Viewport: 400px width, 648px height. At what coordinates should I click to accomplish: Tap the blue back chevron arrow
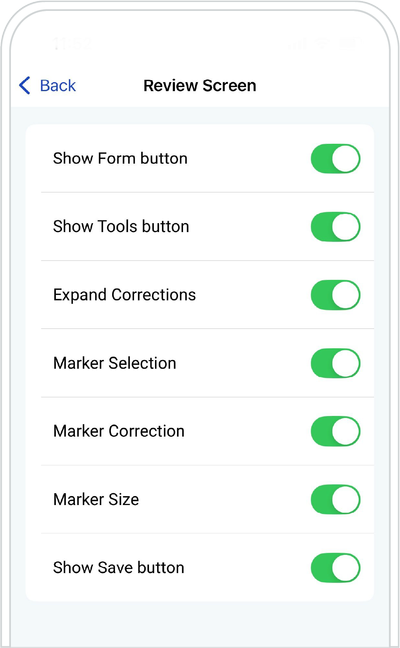pos(24,86)
